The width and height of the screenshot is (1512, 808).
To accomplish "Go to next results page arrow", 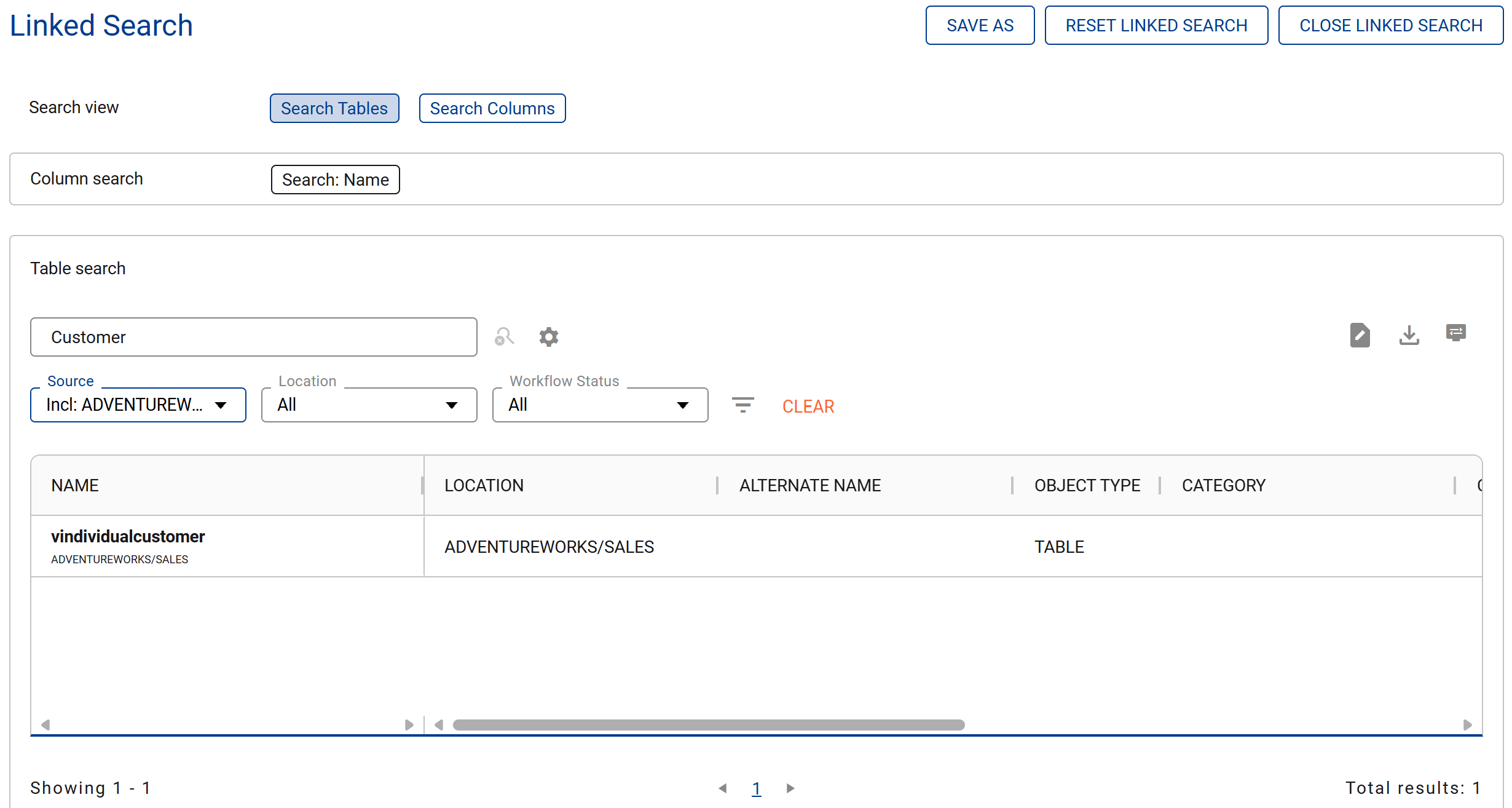I will [x=790, y=788].
